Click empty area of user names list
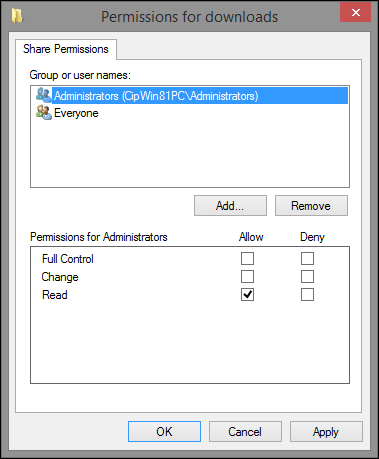This screenshot has height=459, width=379. click(190, 153)
